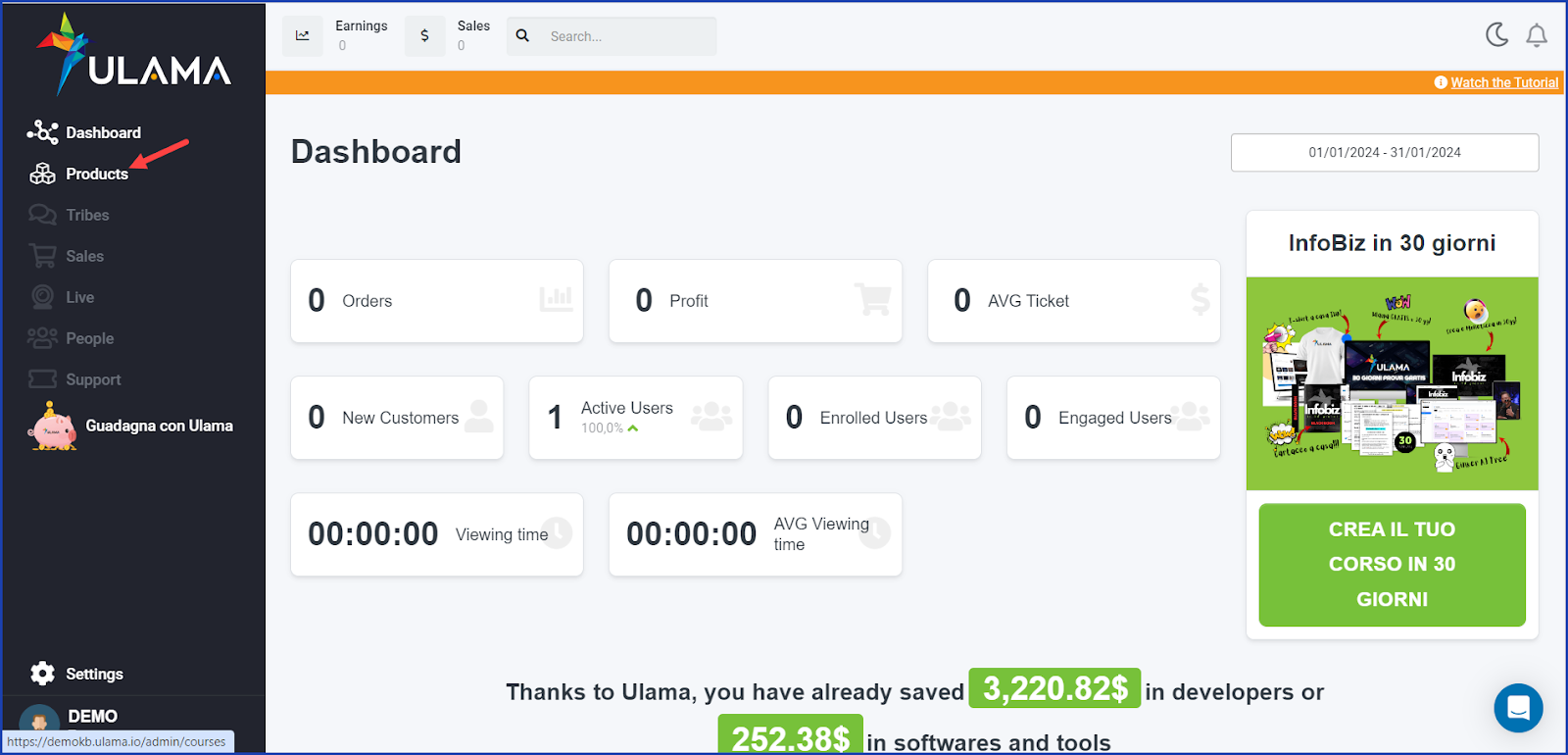Open Settings in the sidebar
The image size is (1568, 755).
94,674
